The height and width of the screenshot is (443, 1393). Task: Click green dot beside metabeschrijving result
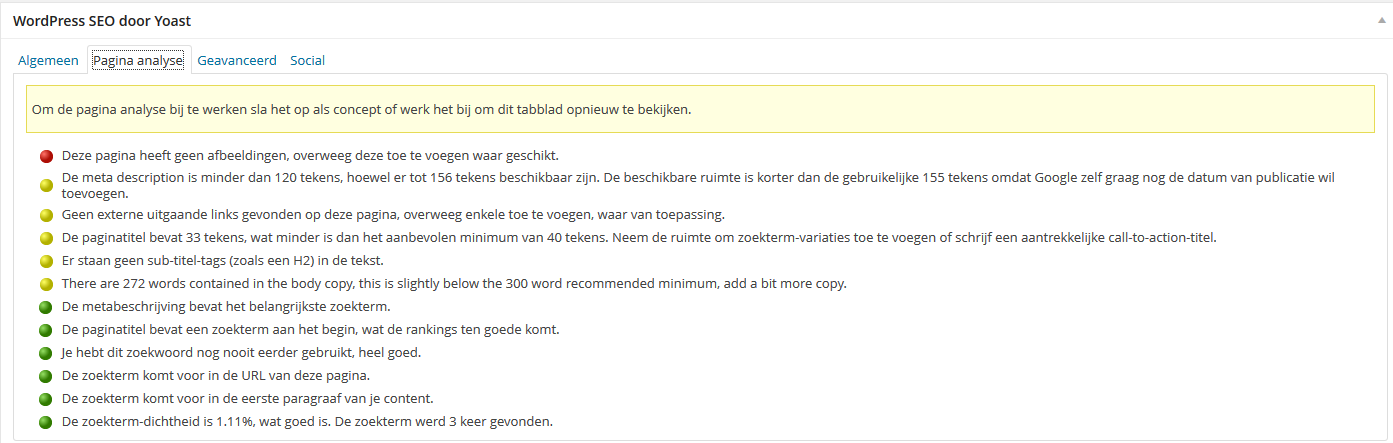coord(46,307)
